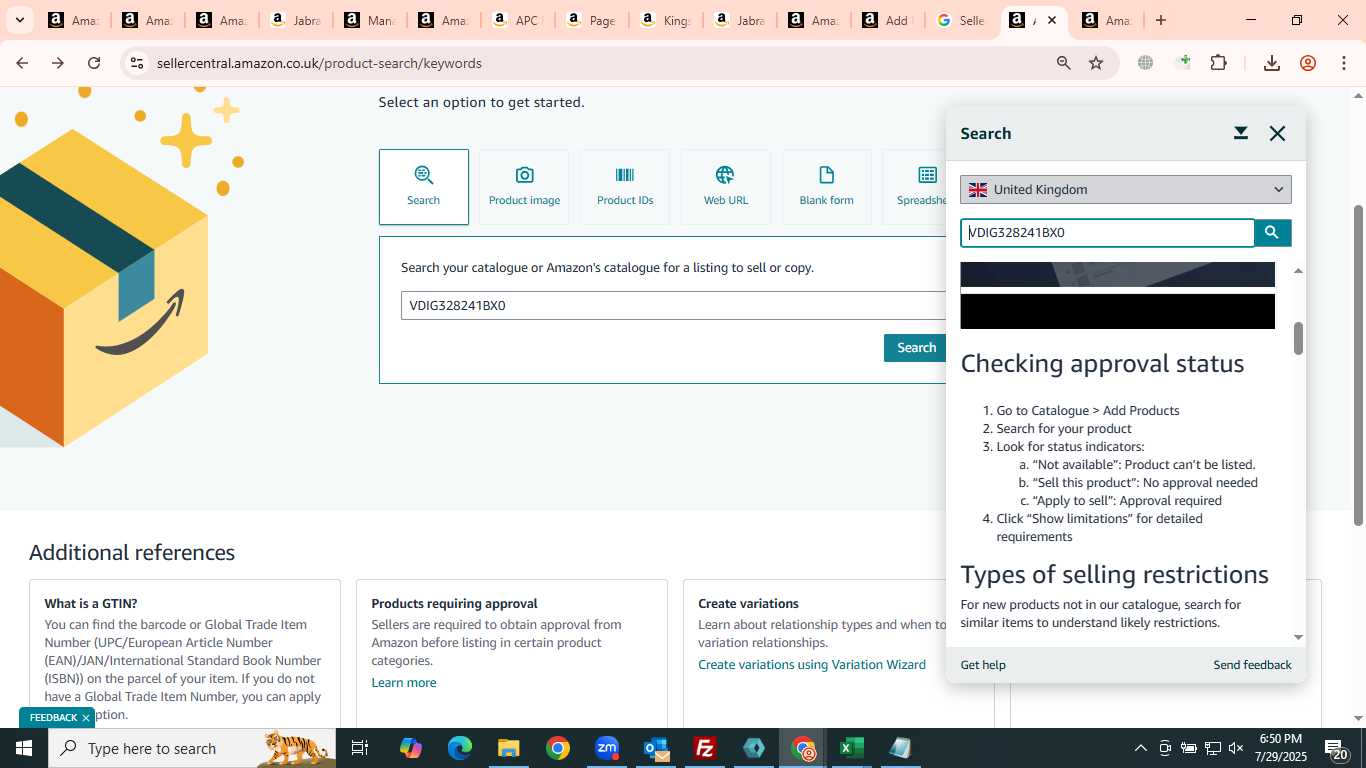Image resolution: width=1366 pixels, height=768 pixels.
Task: Open the Chrome three-dot menu
Action: [1344, 63]
